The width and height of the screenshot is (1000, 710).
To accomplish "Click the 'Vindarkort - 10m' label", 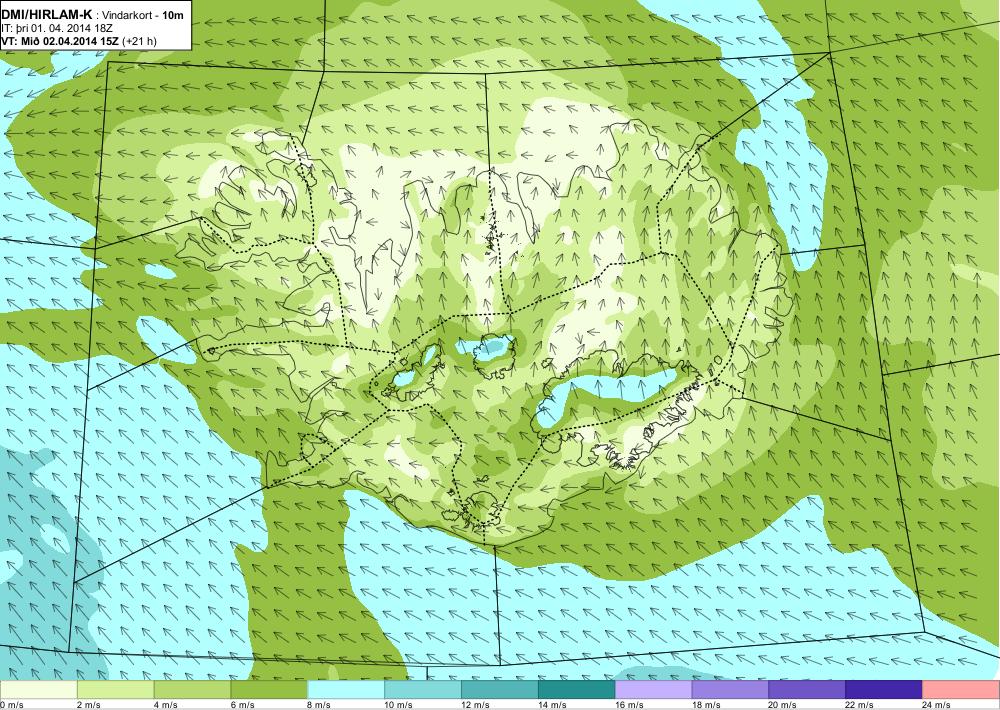I will coord(144,15).
